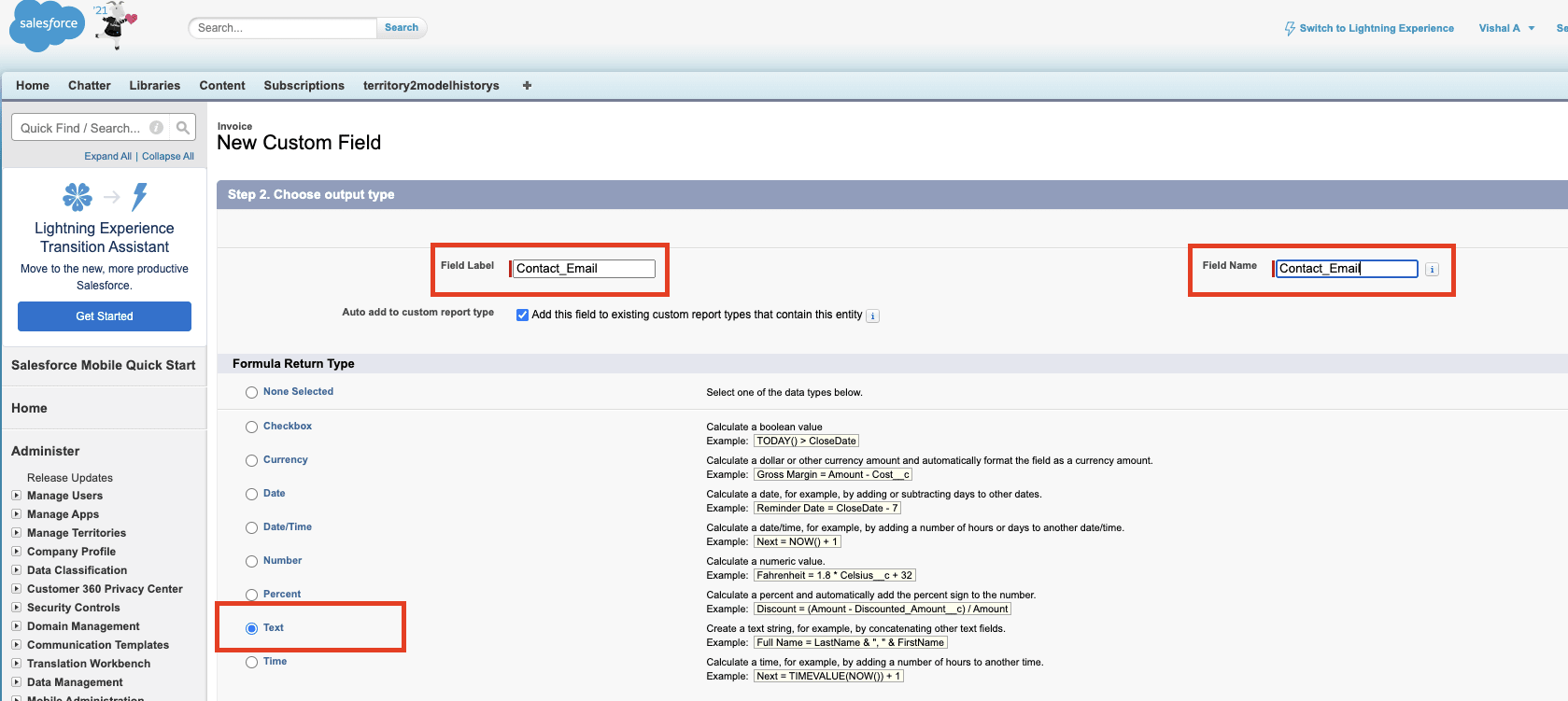Click the global search text field
This screenshot has width=1568, height=701.
point(283,28)
